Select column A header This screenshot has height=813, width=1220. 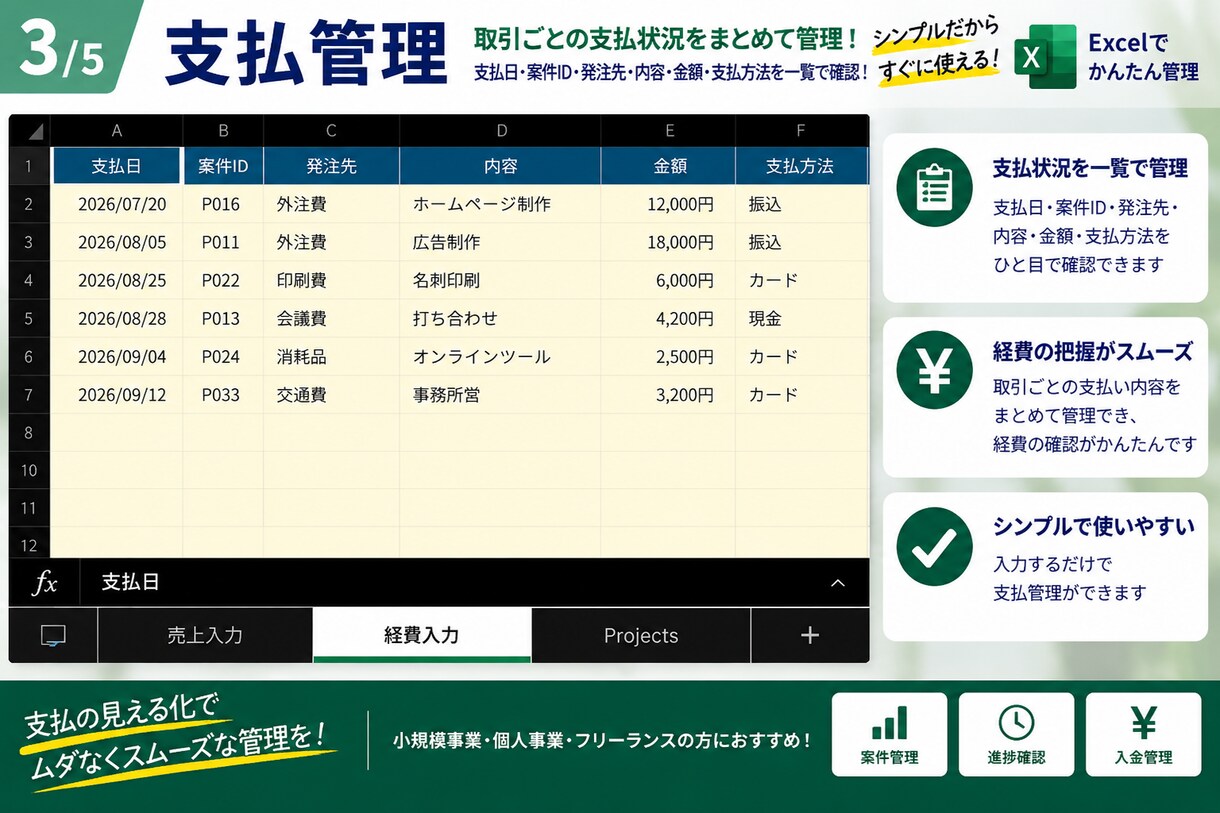click(x=117, y=131)
